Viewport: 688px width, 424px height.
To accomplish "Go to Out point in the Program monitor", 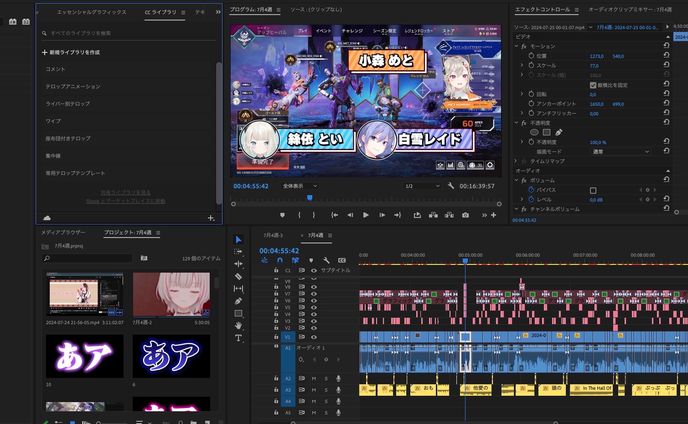I will 398,215.
